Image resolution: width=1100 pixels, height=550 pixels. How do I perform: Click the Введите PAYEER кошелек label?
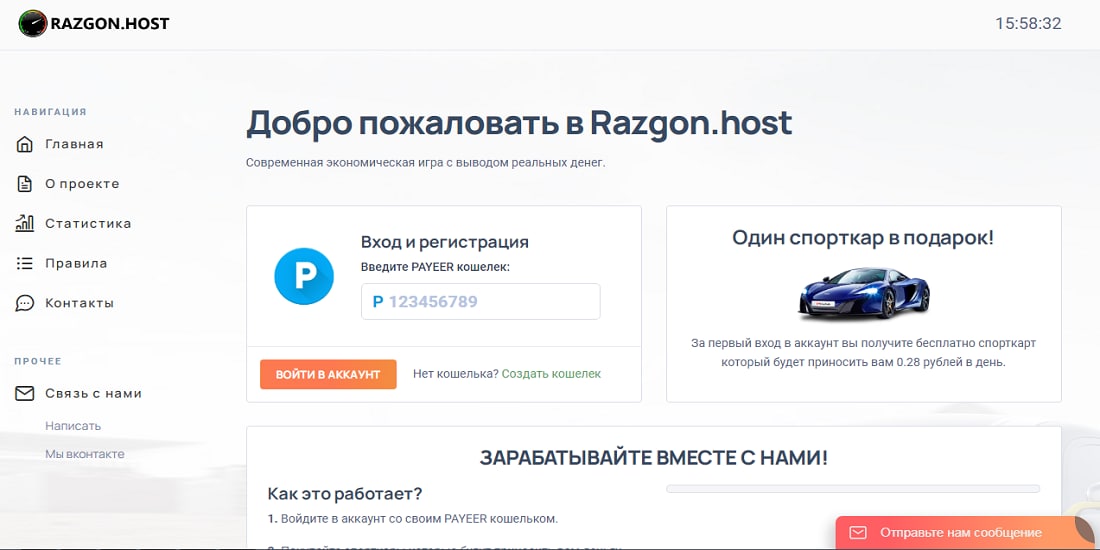pos(436,267)
